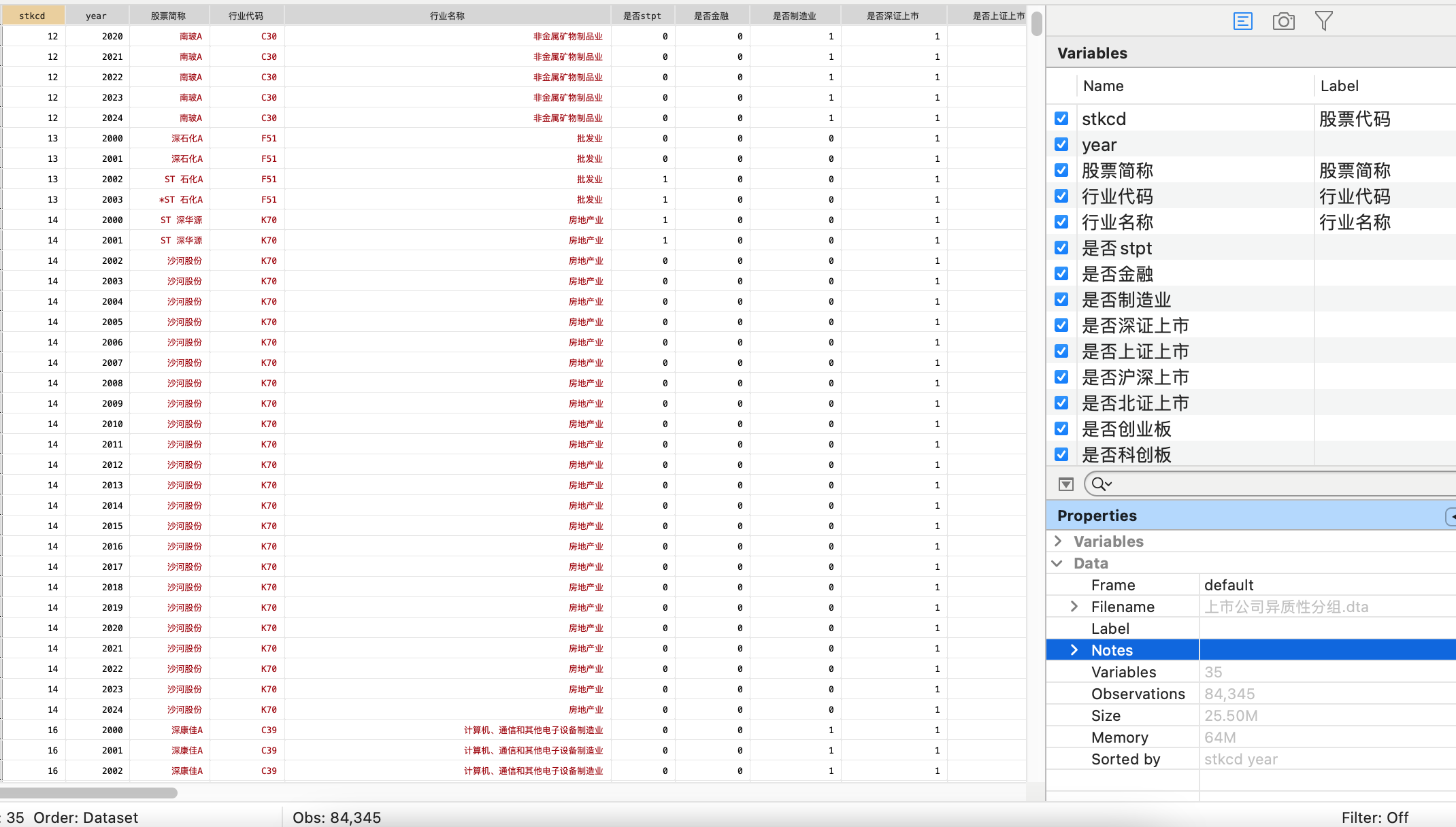Screen dimensions: 1456x827
Task: Click the camera snapshot icon
Action: coord(1283,21)
